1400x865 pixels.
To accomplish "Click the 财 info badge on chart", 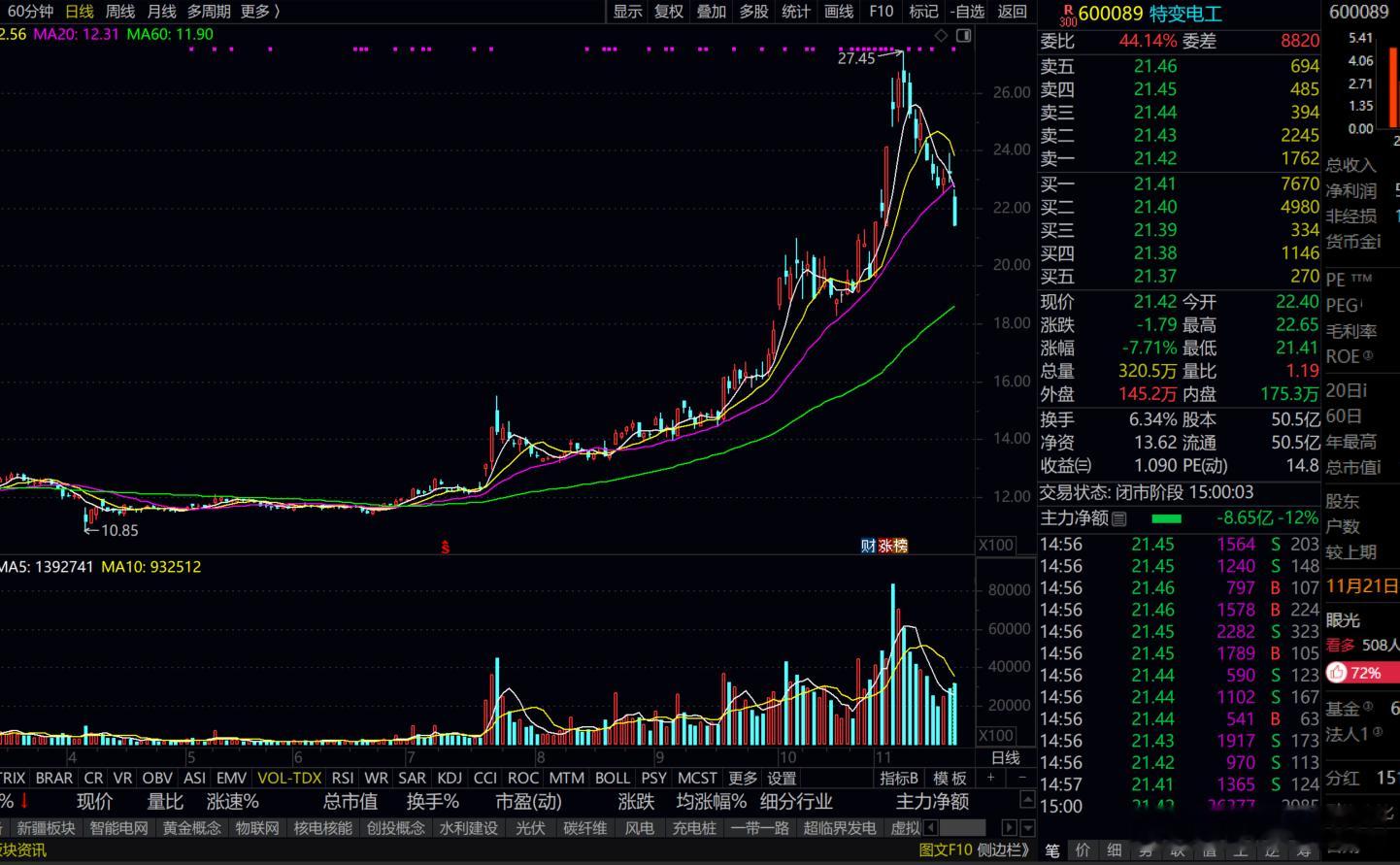I will point(868,546).
